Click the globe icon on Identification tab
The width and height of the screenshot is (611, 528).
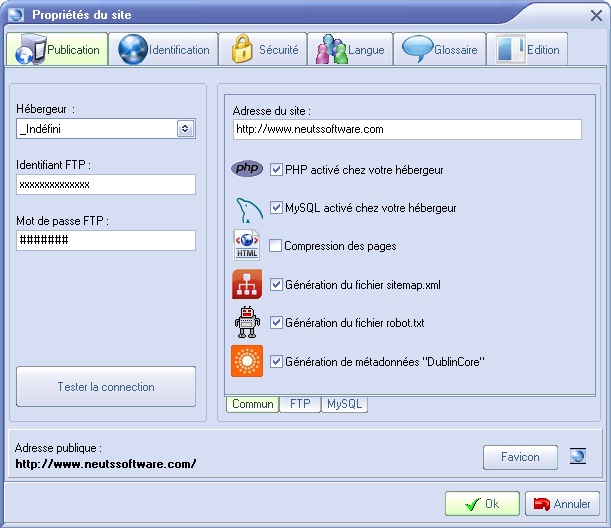[x=133, y=49]
